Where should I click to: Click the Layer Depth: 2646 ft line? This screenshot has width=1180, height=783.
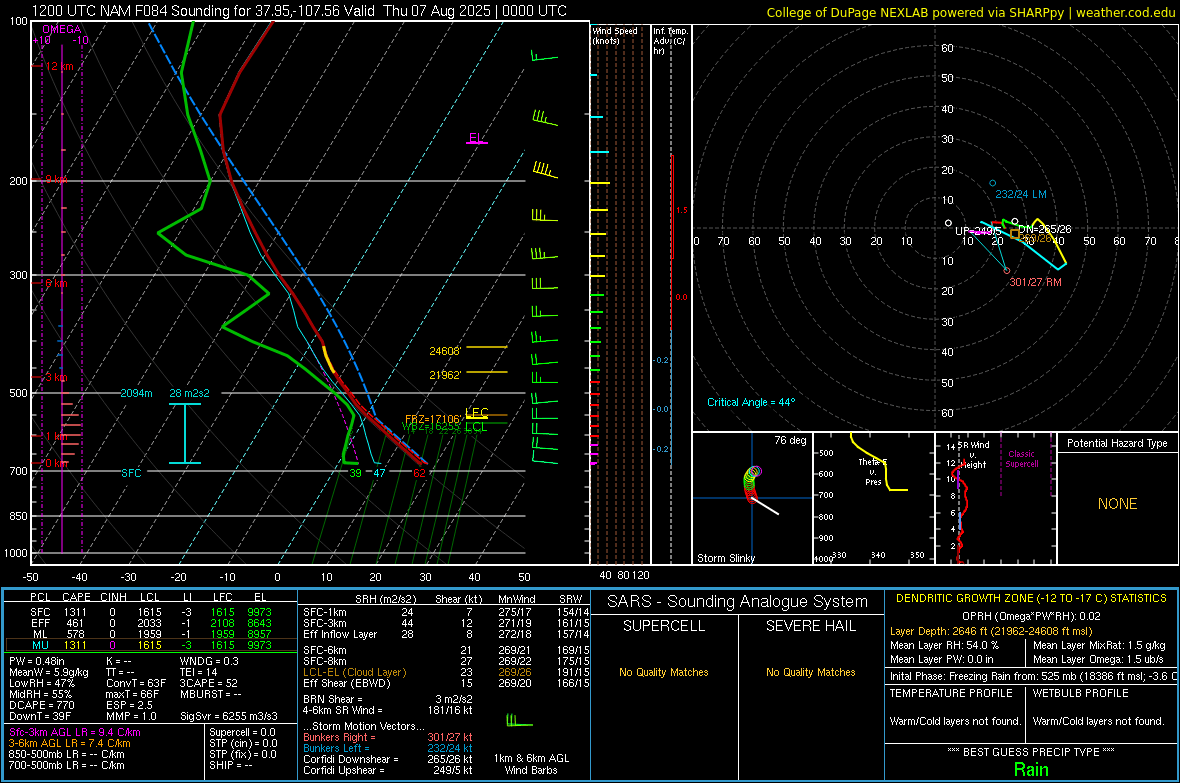click(x=990, y=631)
